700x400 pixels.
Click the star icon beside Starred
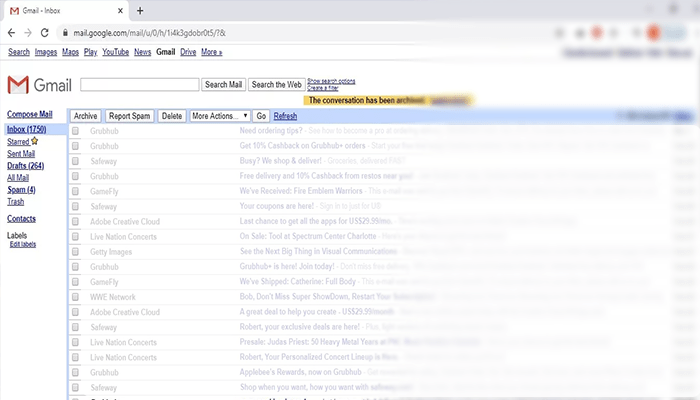34,142
